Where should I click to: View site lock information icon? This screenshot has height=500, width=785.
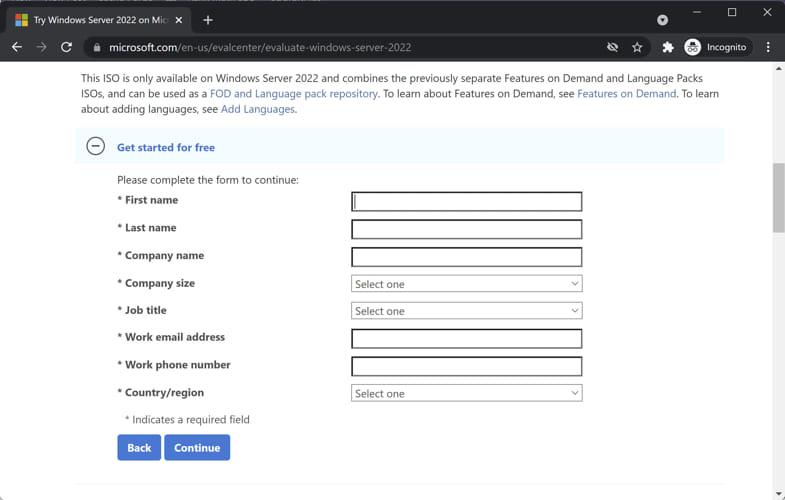(x=97, y=48)
